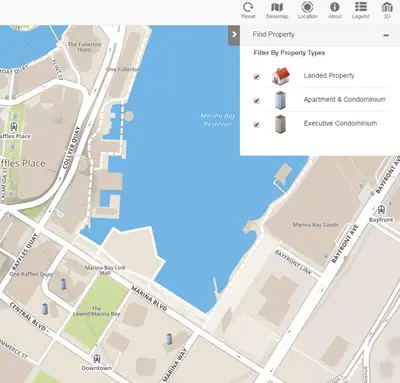This screenshot has width=400, height=383.
Task: Collapse the side panel with the arrow
Action: click(x=234, y=34)
